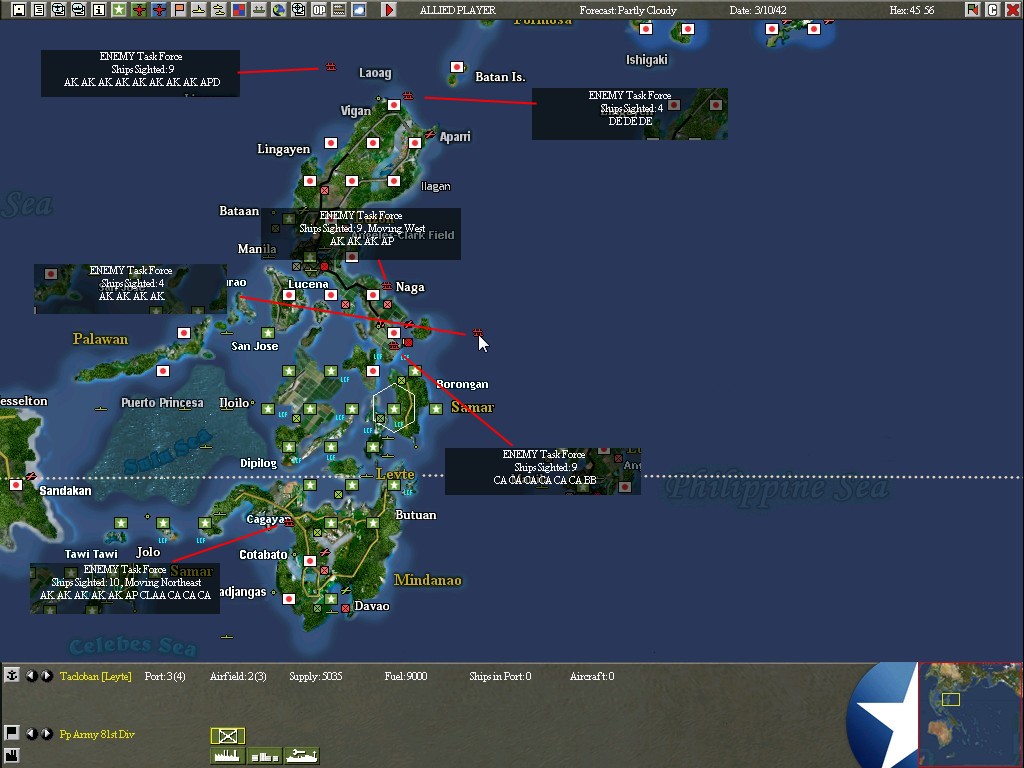Click the 'Date: 3/10/42' text
Viewport: 1024px width, 768px height.
coord(758,10)
